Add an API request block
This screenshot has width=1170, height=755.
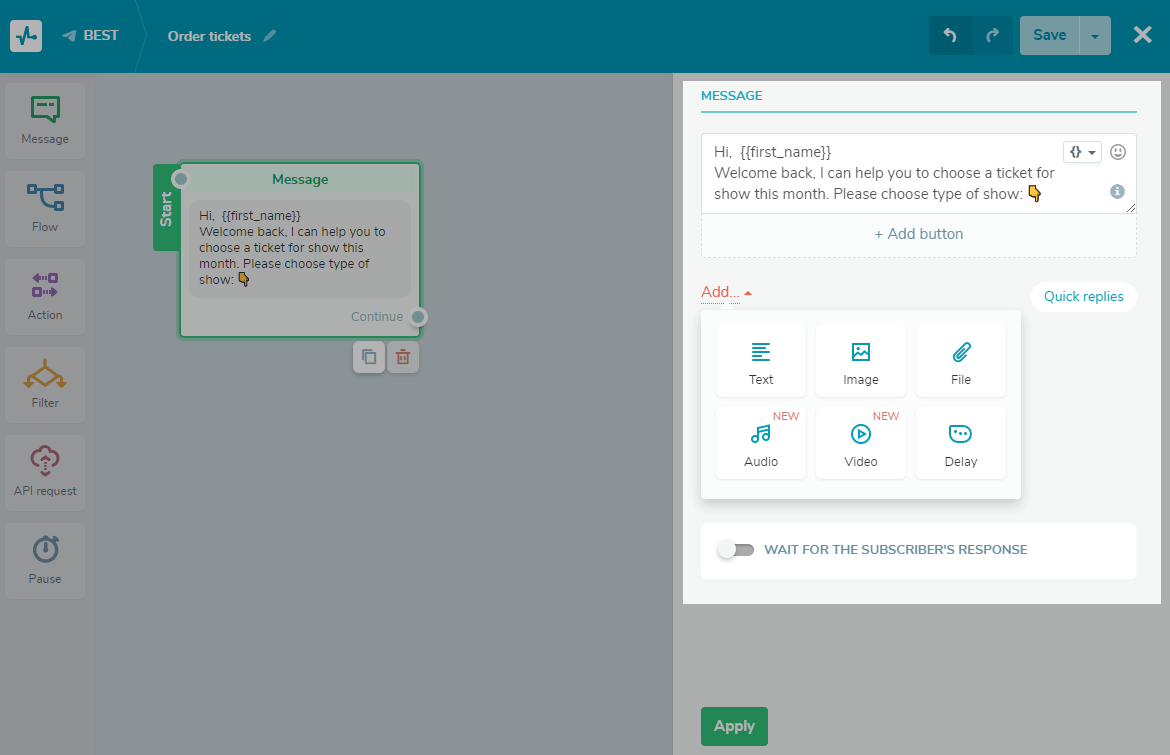click(x=45, y=472)
